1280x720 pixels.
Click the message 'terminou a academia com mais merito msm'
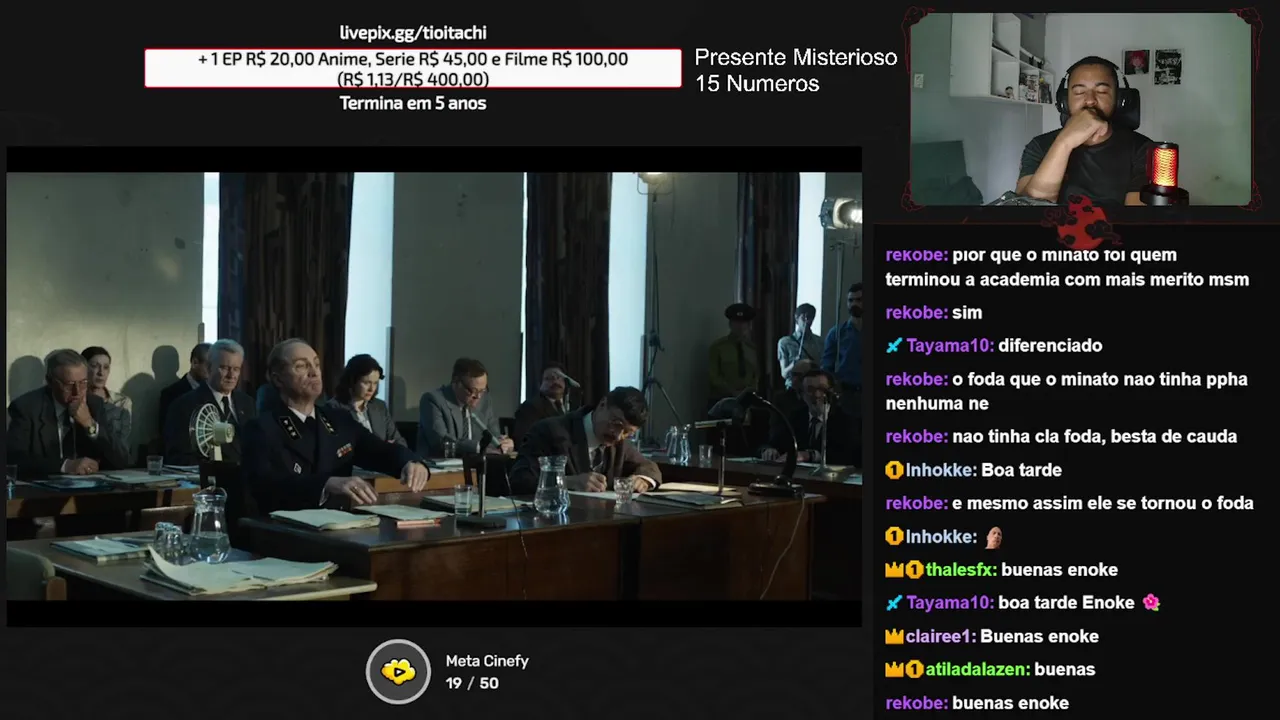tap(1067, 280)
